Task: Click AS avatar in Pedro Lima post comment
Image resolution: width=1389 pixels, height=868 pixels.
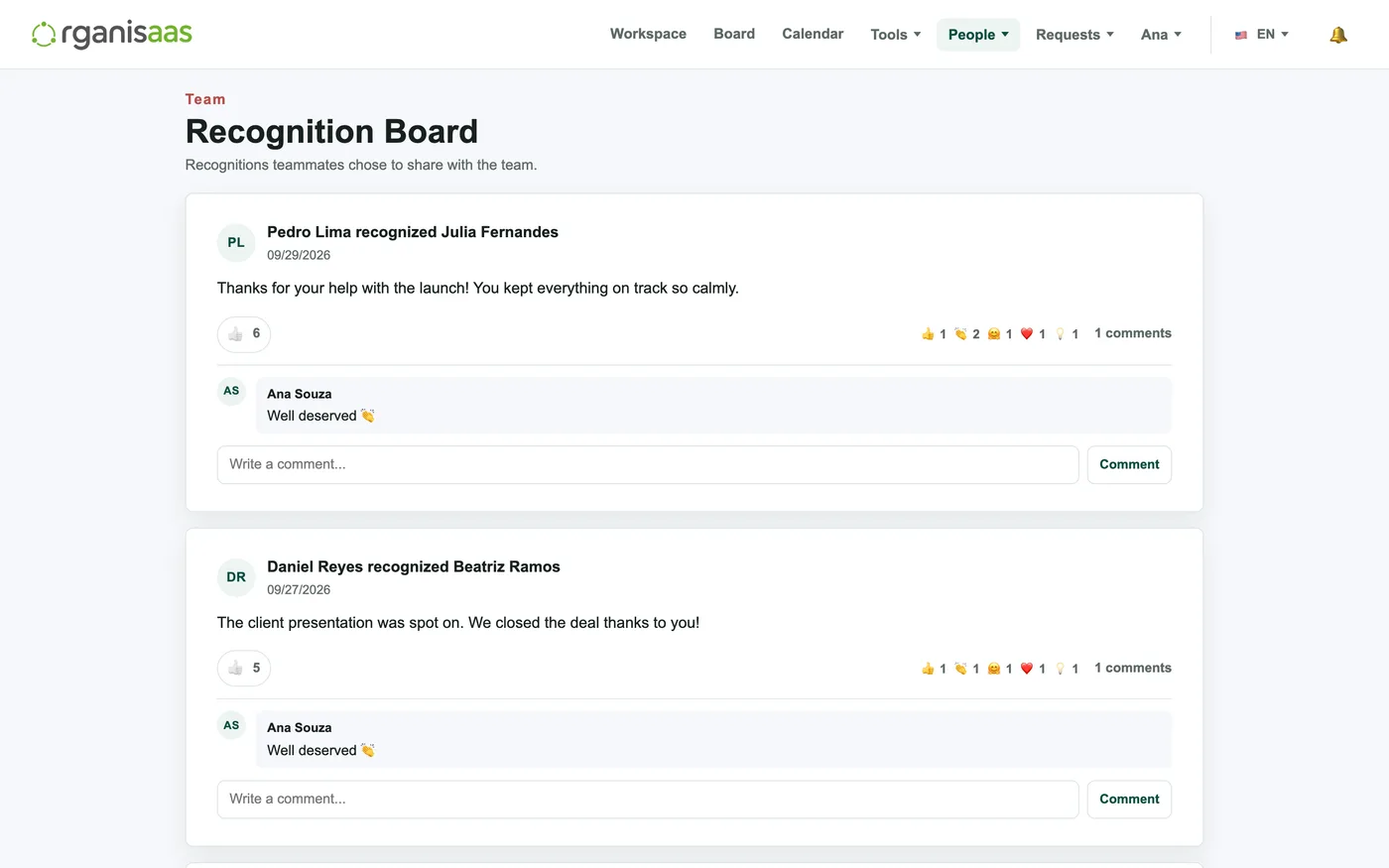Action: click(x=231, y=391)
